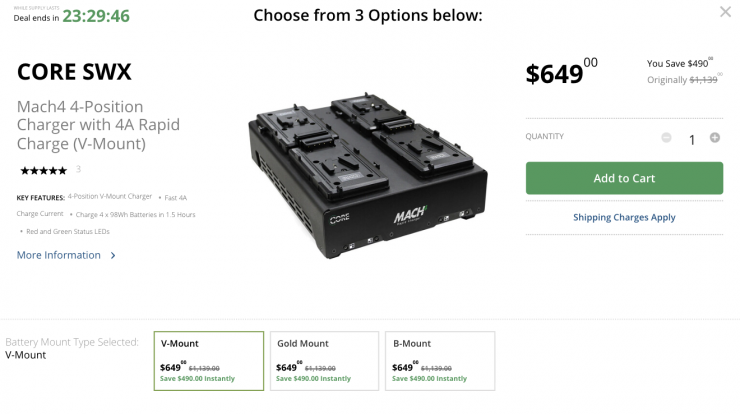Open the More Information link
740x414 pixels.
tap(58, 255)
